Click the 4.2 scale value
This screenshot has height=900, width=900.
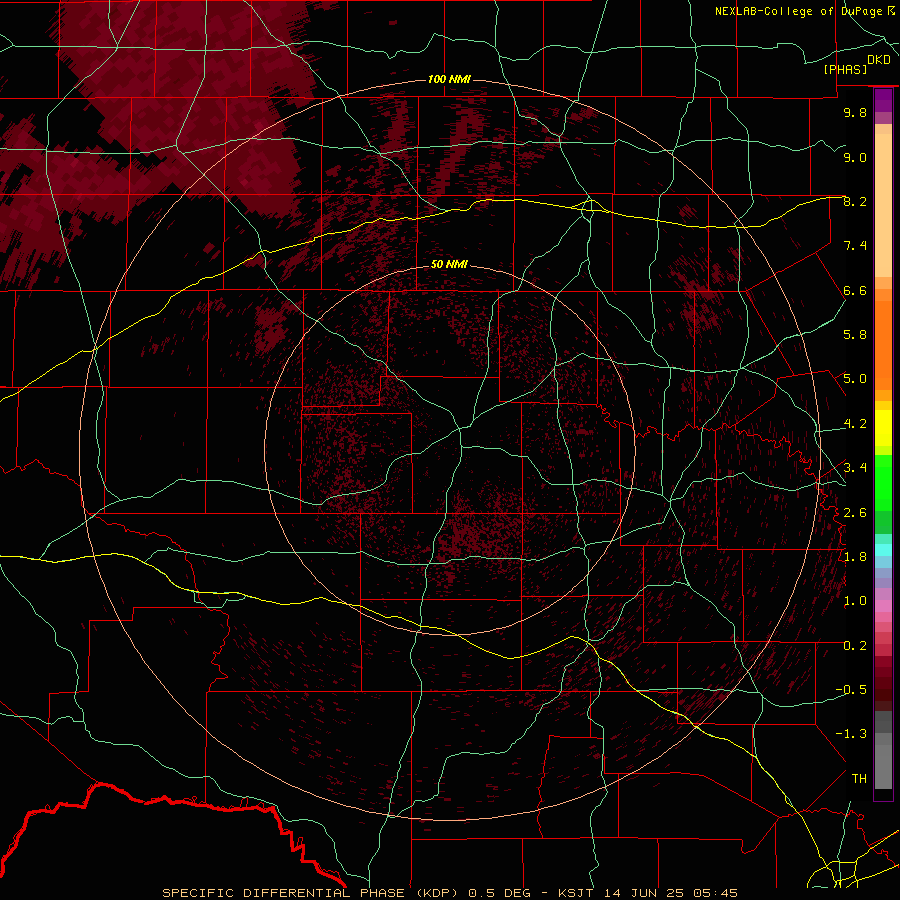tap(855, 424)
